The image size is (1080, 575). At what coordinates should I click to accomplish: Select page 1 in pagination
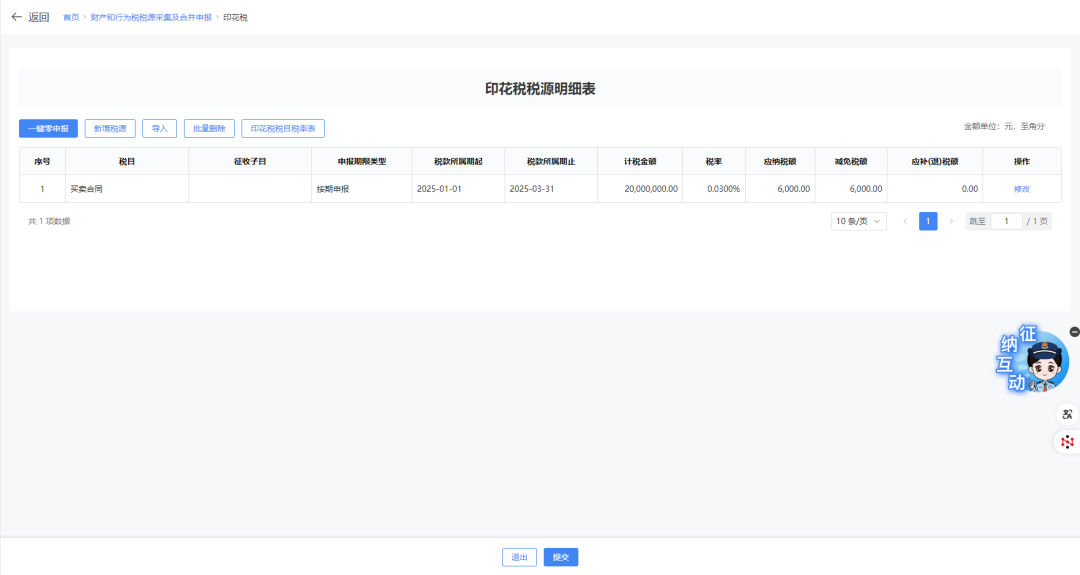[x=928, y=221]
